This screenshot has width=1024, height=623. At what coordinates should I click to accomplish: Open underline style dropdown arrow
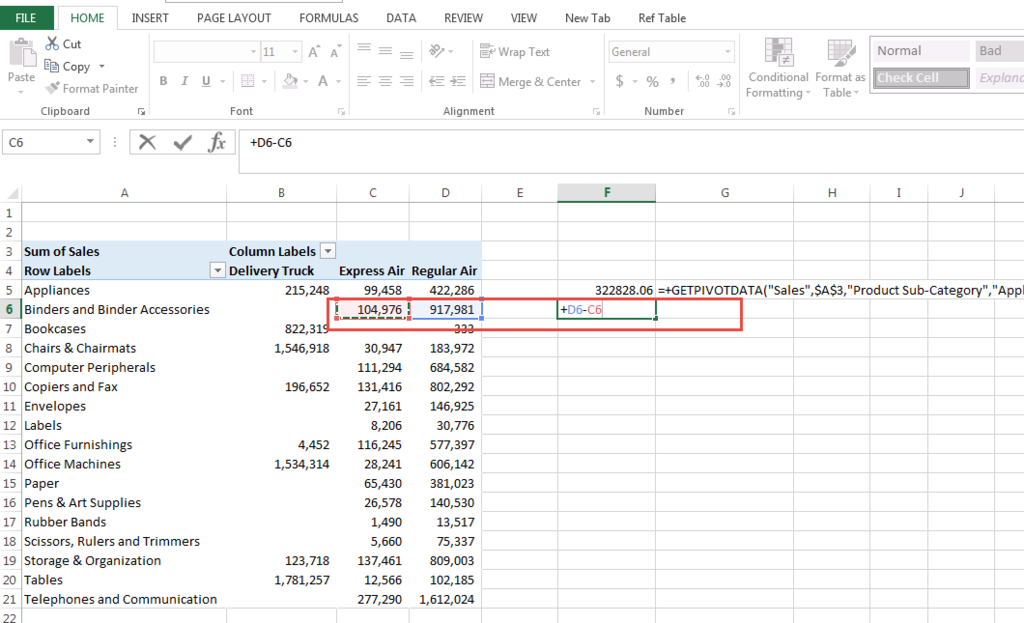click(223, 82)
